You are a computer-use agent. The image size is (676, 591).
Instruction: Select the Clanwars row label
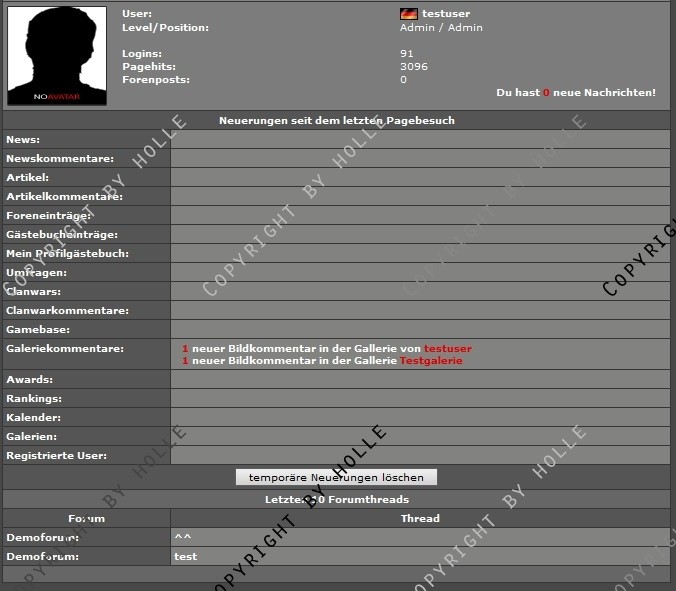click(x=33, y=291)
